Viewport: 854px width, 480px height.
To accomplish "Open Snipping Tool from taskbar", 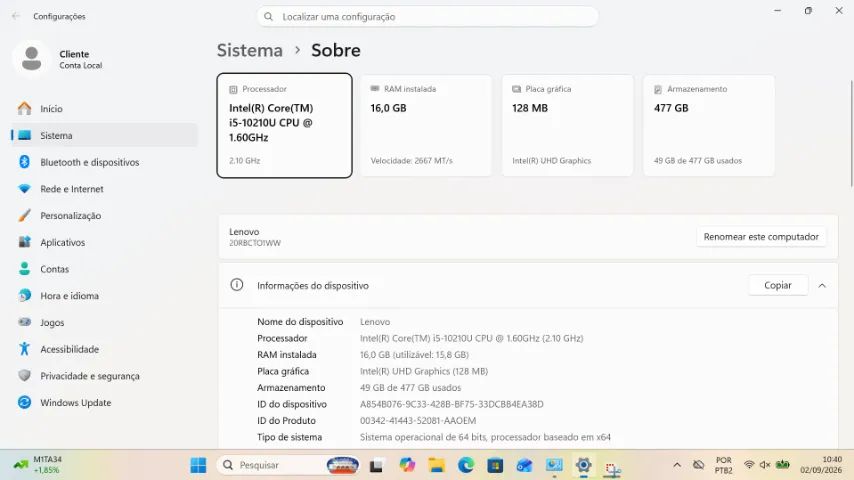I will 613,467.
